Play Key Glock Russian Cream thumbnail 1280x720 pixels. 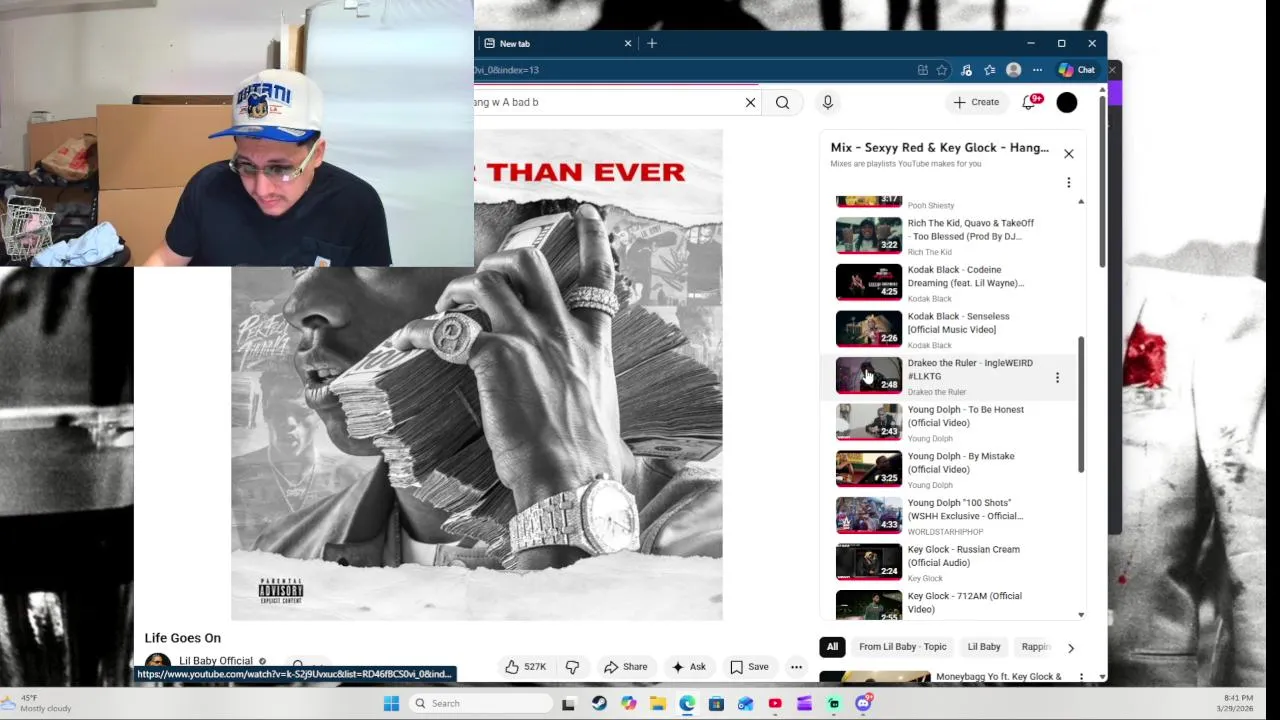(x=868, y=561)
